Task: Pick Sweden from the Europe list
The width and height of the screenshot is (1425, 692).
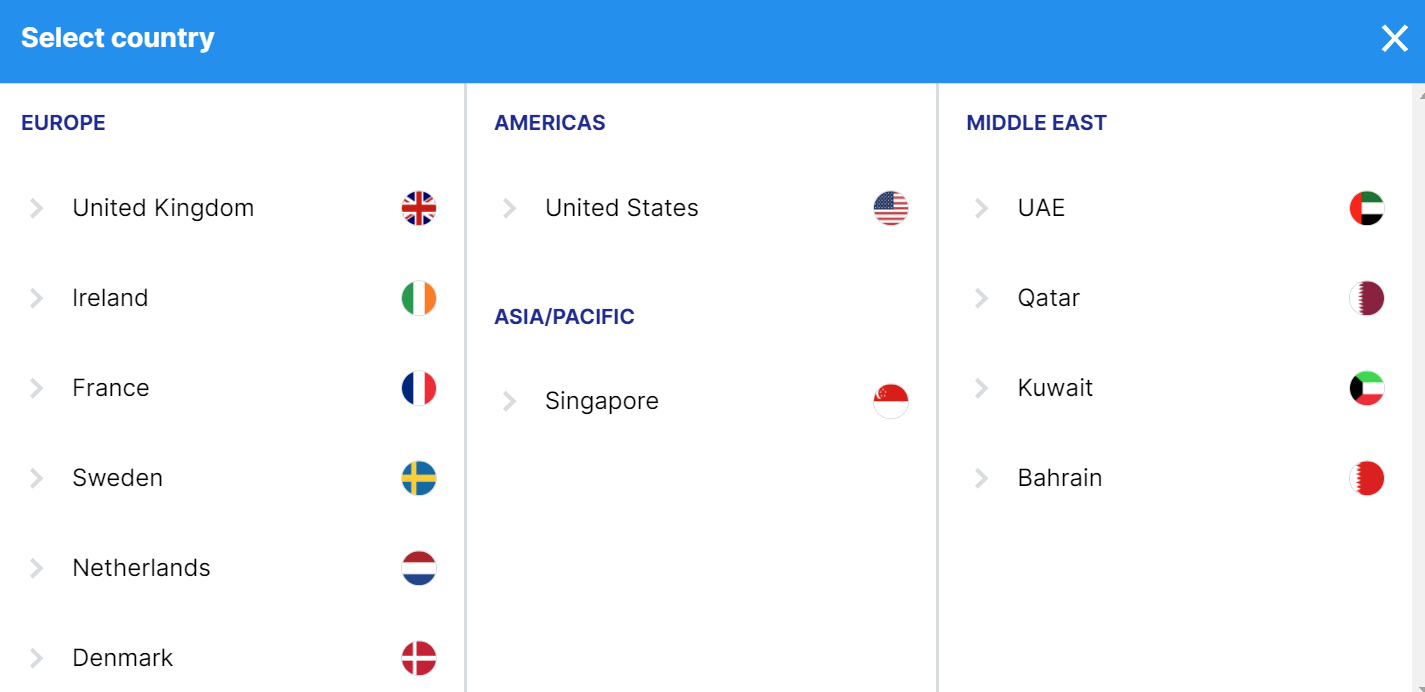Action: click(117, 478)
